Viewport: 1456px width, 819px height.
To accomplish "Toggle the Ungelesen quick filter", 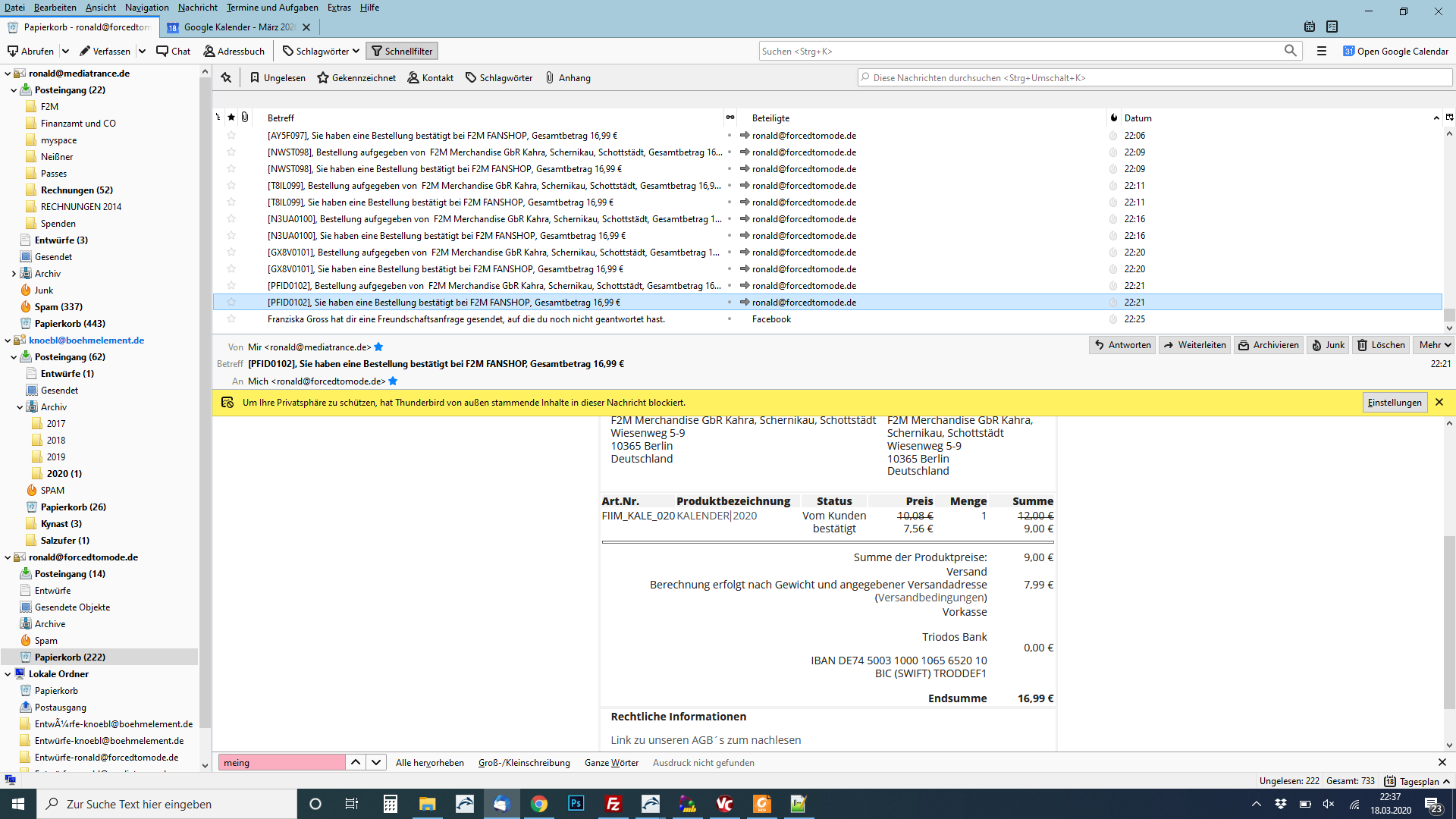I will pos(278,77).
